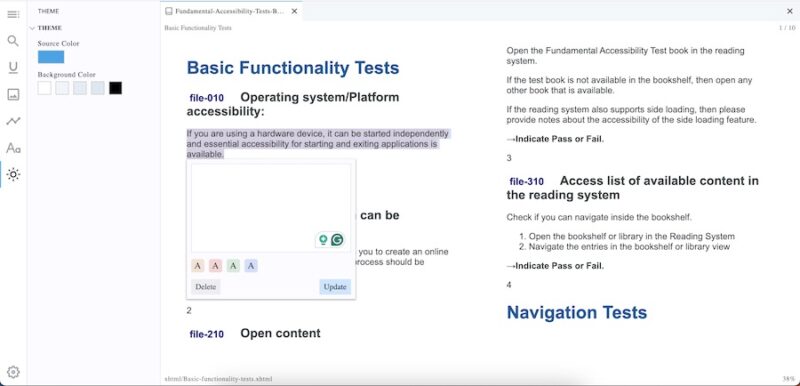
Task: Click the Update annotation button
Action: tap(335, 287)
